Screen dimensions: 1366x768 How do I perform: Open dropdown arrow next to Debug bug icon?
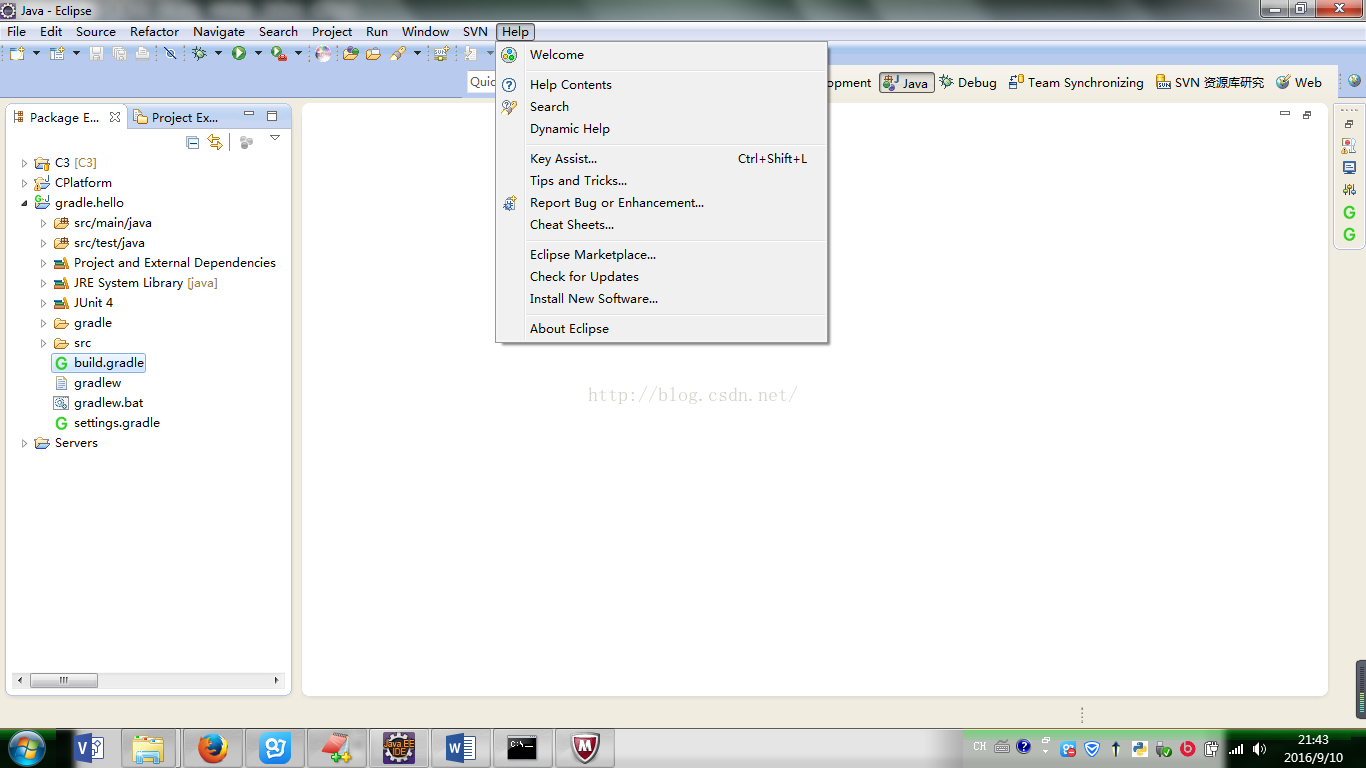pyautogui.click(x=218, y=54)
